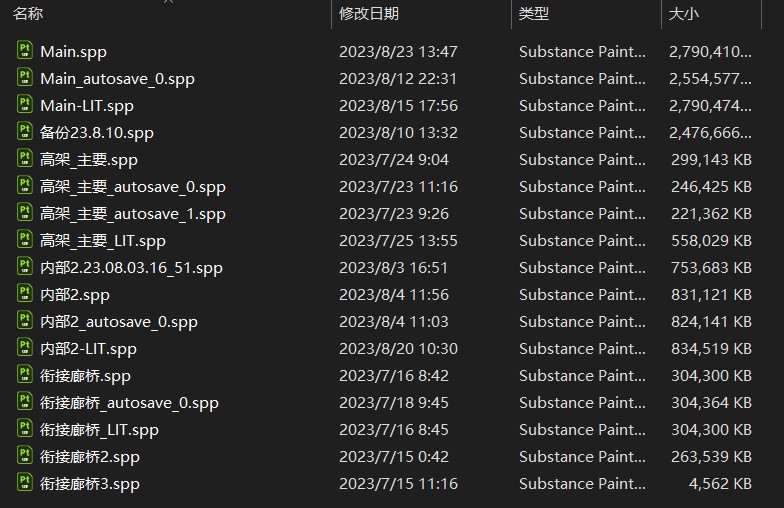
Task: Click the 内部2-LIT.spp file icon
Action: tap(25, 348)
